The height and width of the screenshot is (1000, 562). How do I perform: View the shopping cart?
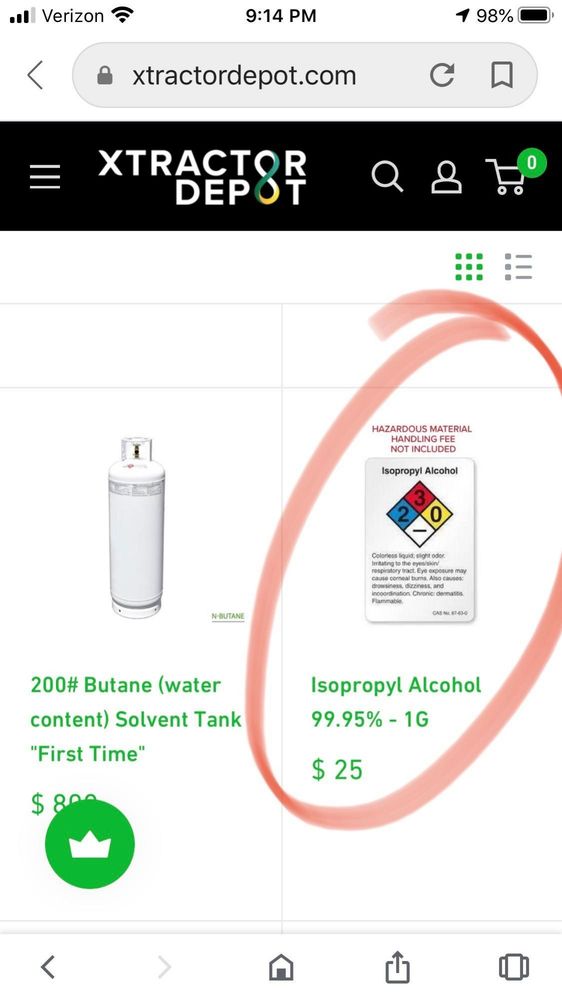click(x=515, y=172)
